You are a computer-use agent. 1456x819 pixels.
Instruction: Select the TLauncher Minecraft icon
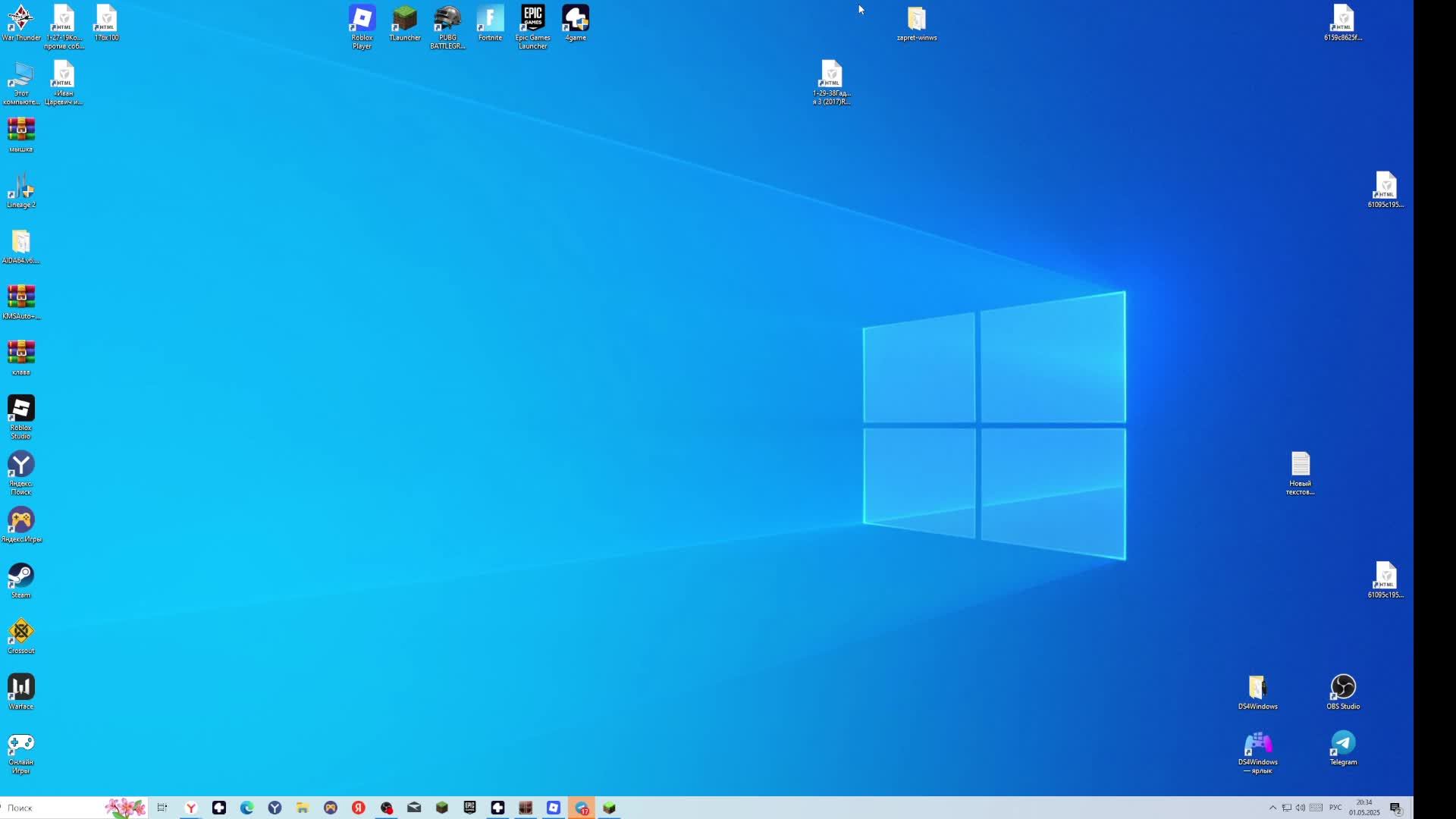[x=404, y=19]
